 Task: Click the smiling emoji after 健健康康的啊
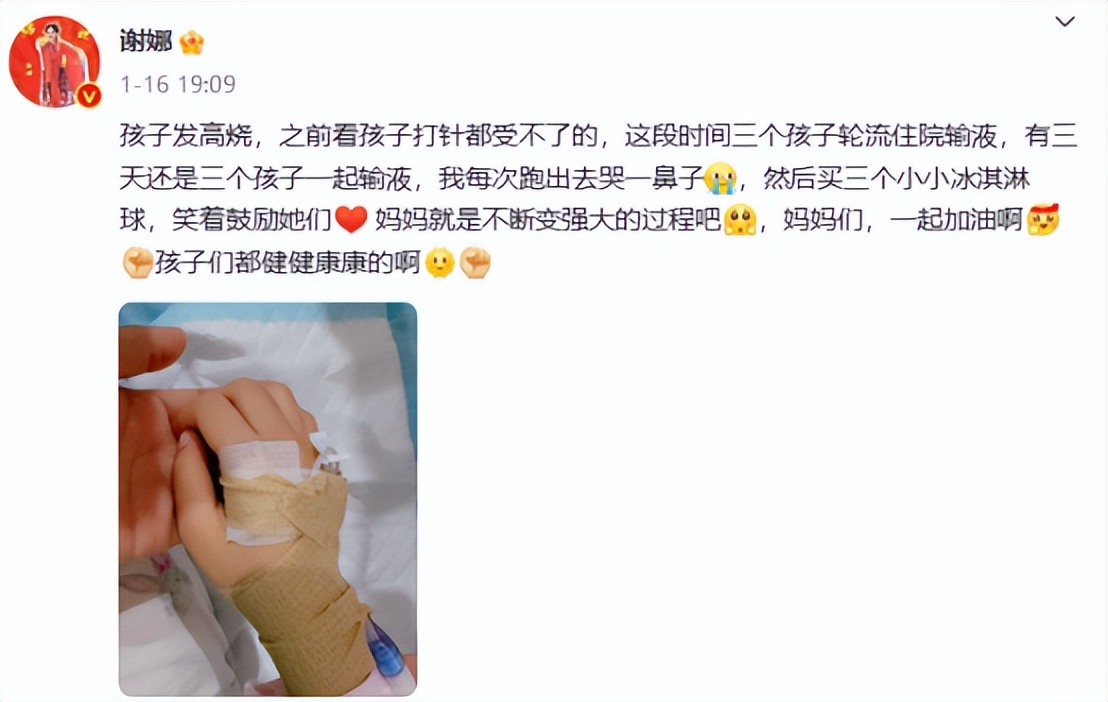[440, 263]
